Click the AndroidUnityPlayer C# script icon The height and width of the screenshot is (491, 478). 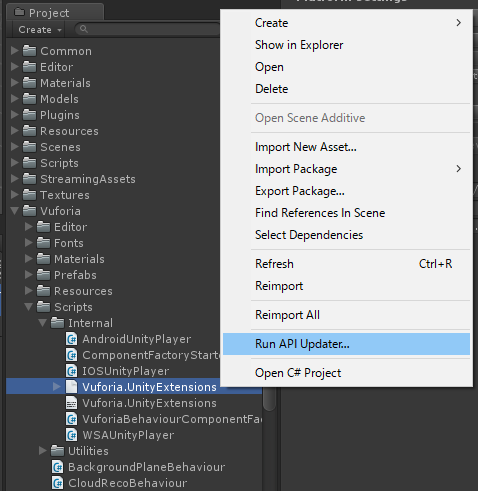coord(72,339)
